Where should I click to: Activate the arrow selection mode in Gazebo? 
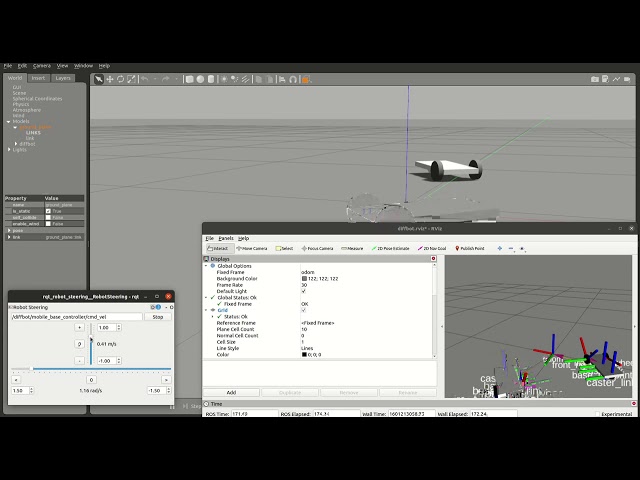tap(99, 79)
